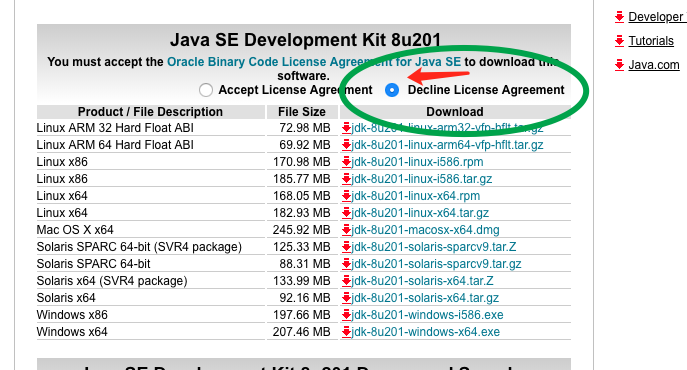Click download arrow icon for linux-i586.tar.gz
This screenshot has width=687, height=370.
[x=347, y=179]
